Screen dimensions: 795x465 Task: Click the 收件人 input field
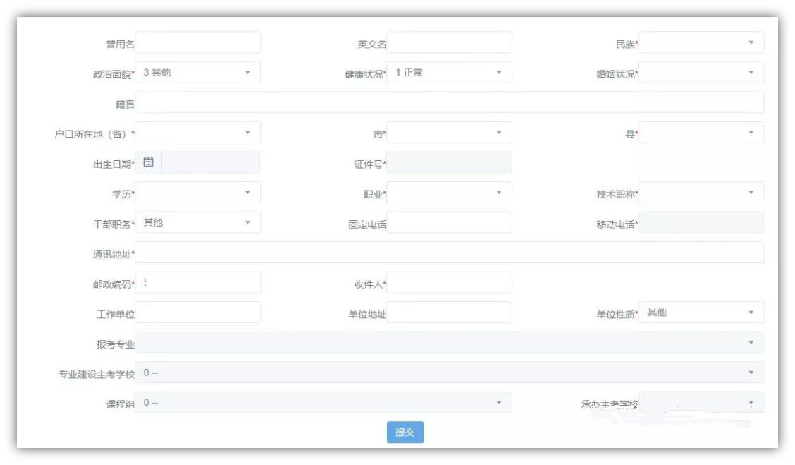449,283
